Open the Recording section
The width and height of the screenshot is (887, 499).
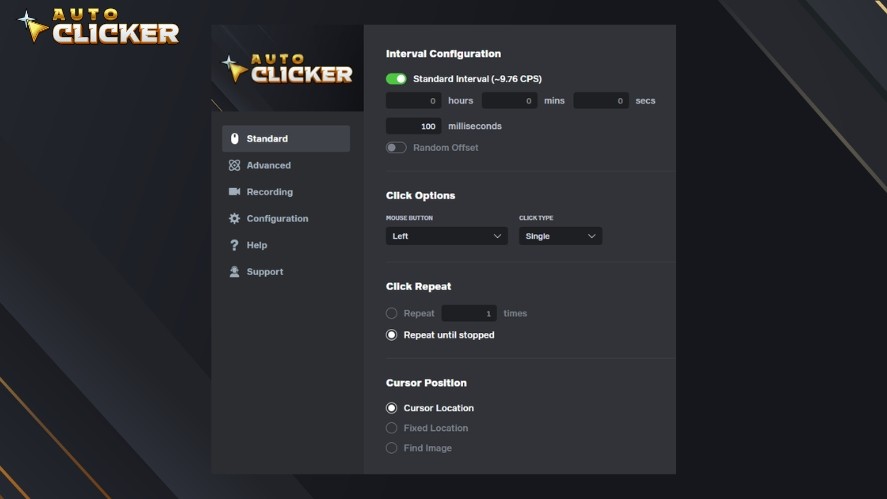click(x=269, y=192)
